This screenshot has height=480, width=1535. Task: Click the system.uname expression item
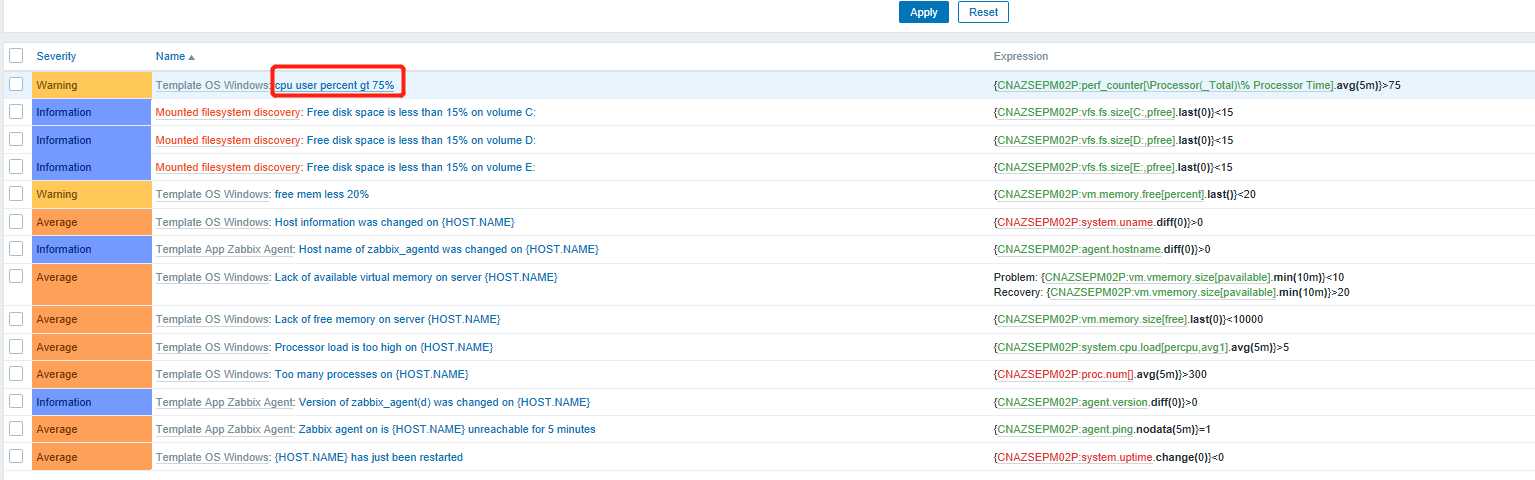(1073, 221)
